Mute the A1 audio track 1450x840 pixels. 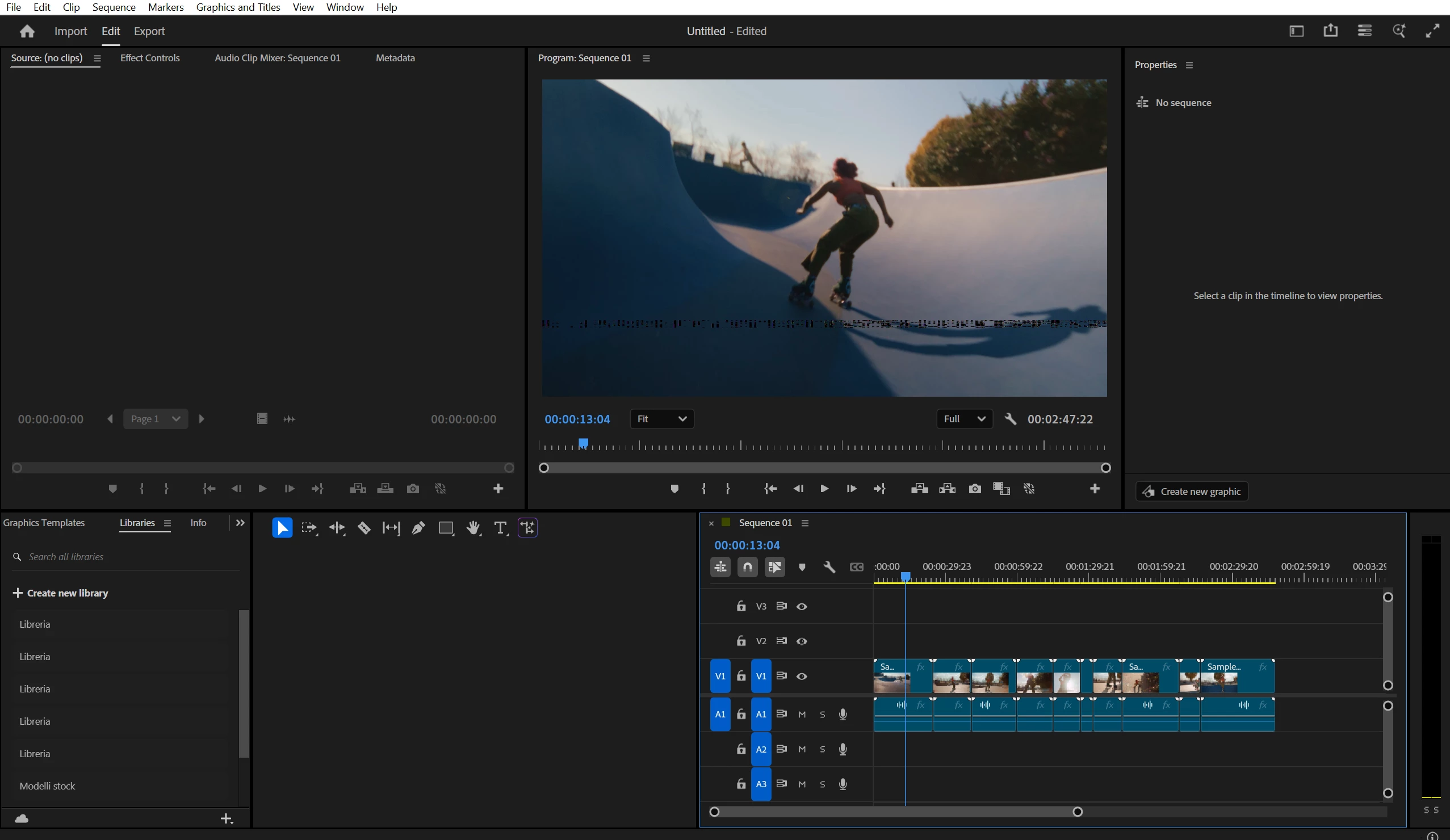click(x=802, y=714)
